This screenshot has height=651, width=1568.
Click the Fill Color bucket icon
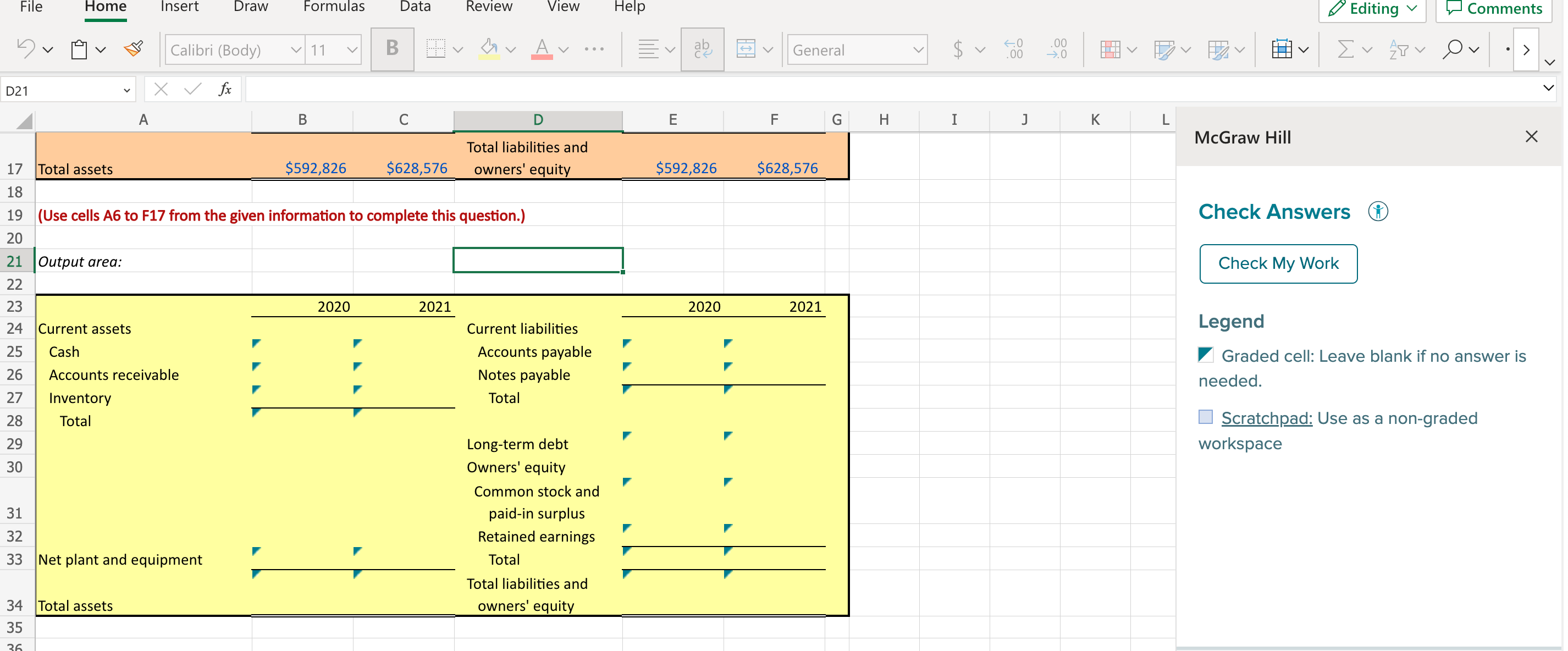pyautogui.click(x=489, y=49)
